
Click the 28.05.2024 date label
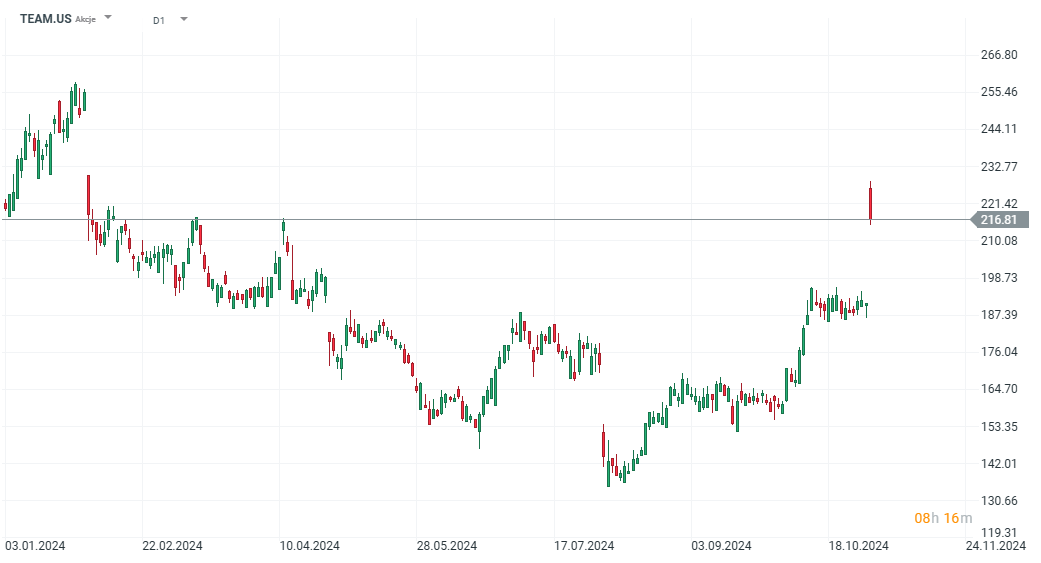click(x=447, y=546)
